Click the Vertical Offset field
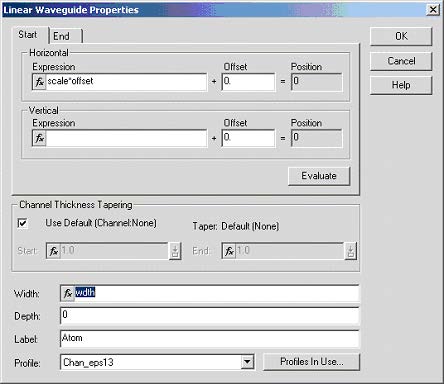Image resolution: width=444 pixels, height=385 pixels. 248,138
